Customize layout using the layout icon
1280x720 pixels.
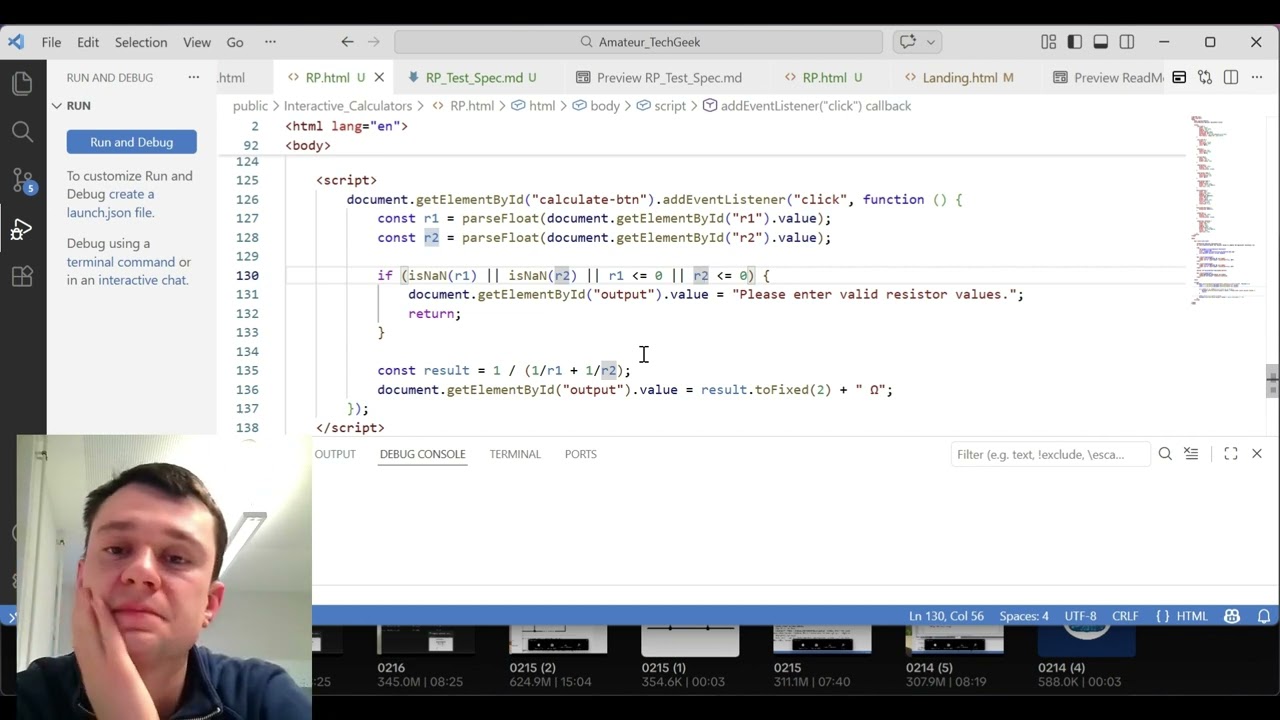[x=1048, y=42]
